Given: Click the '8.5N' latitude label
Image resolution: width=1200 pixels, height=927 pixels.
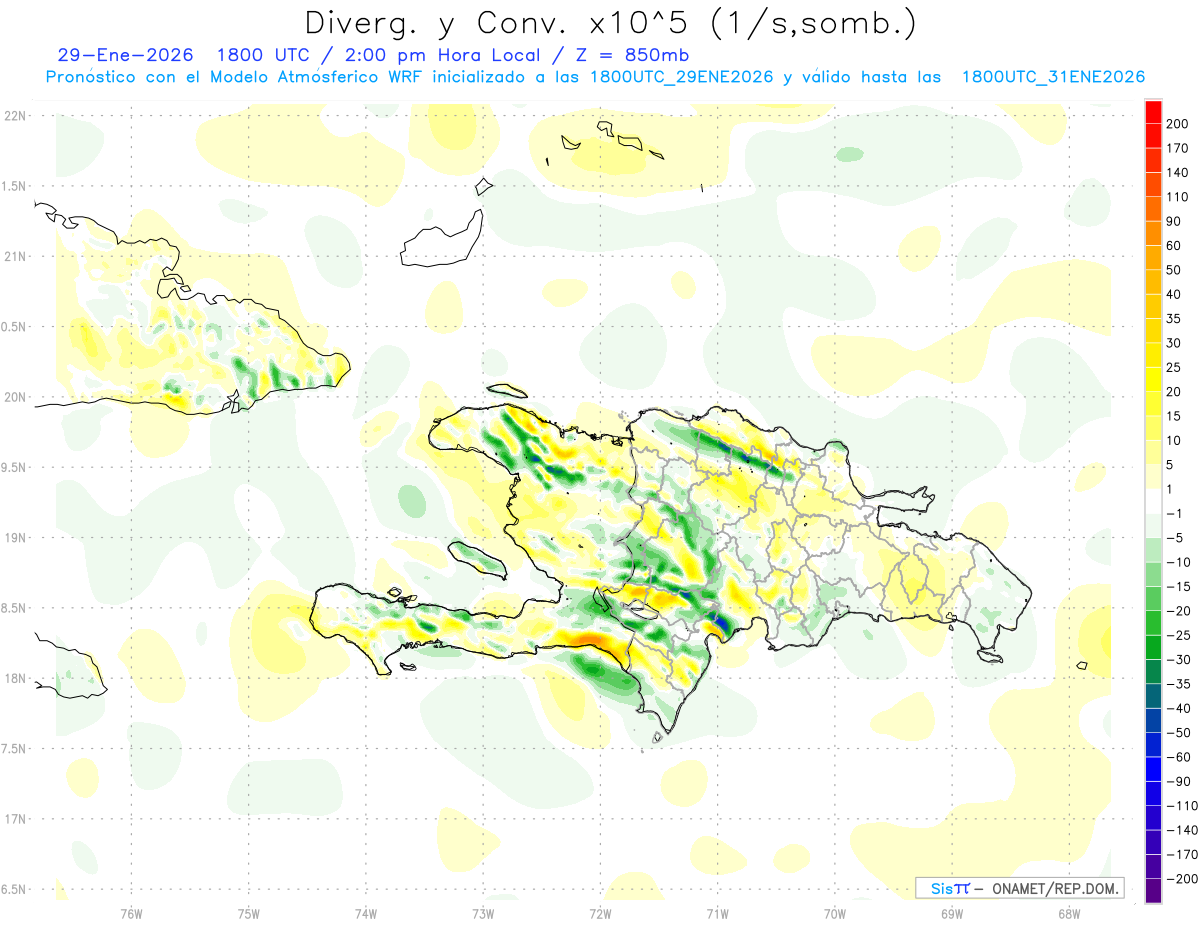Looking at the screenshot, I should (14, 608).
